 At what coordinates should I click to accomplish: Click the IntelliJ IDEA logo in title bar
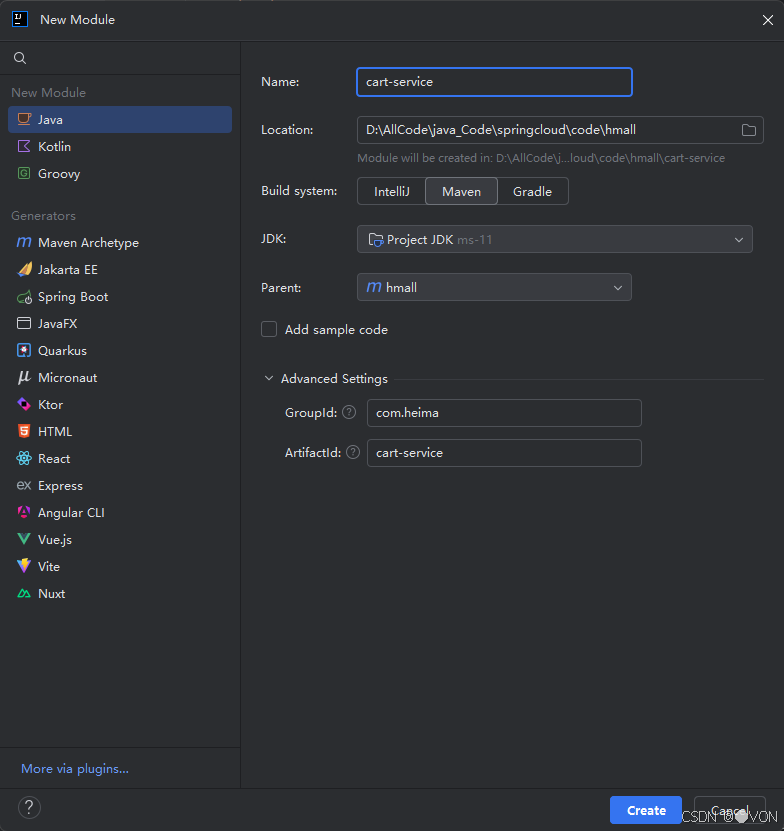point(20,20)
